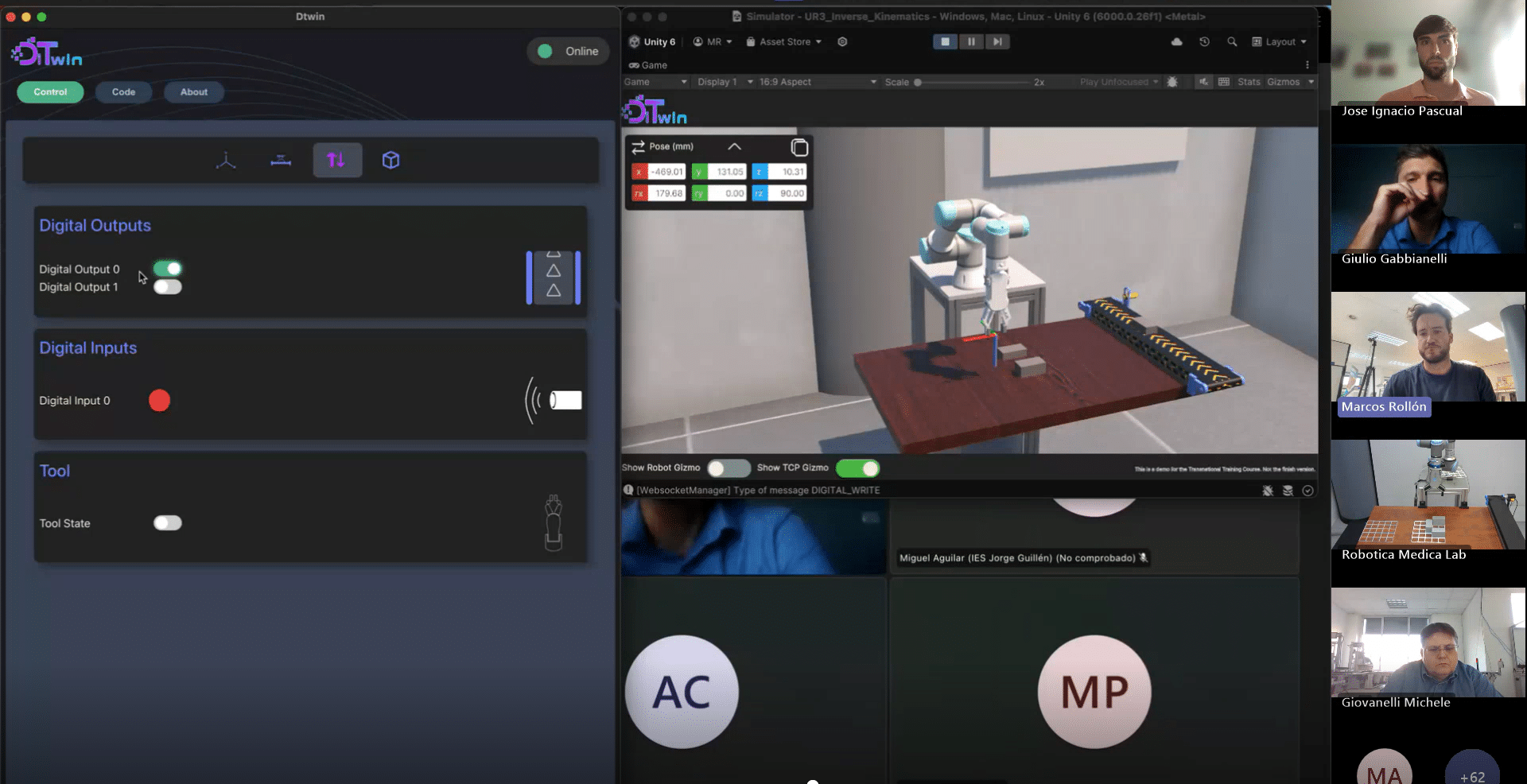
Task: Turn off Digital Output 0 switch
Action: click(168, 269)
